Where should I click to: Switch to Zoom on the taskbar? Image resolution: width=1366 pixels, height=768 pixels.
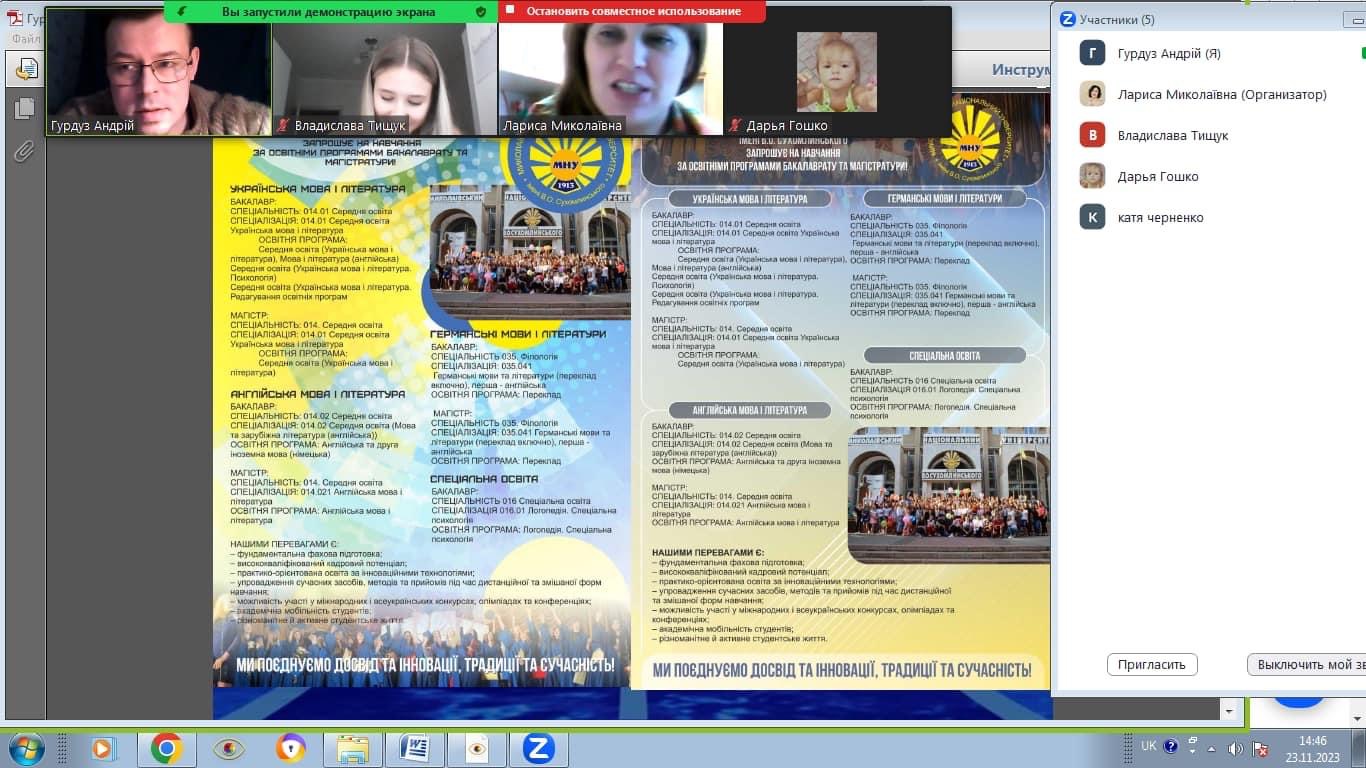539,748
